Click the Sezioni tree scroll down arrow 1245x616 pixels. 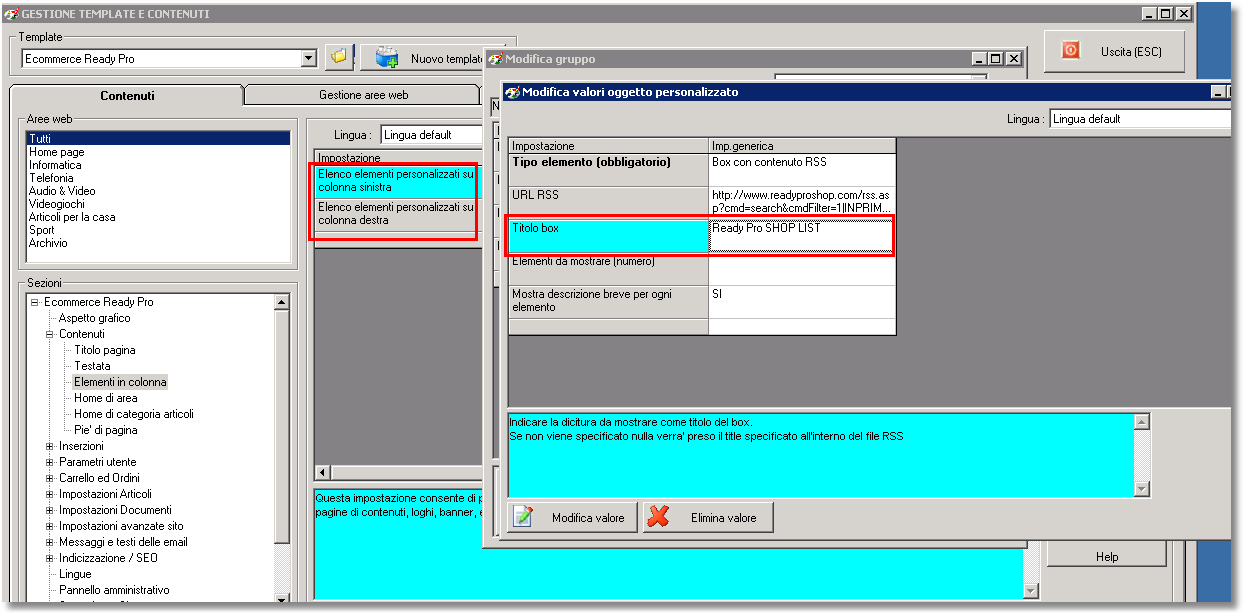click(x=281, y=598)
